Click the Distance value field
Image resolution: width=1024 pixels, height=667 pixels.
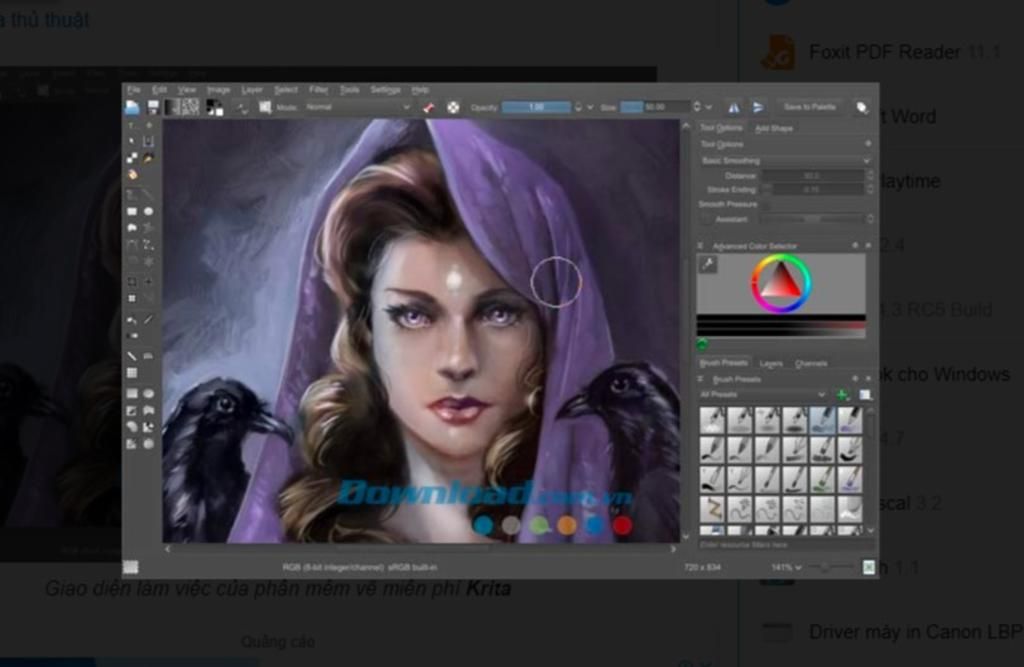coord(813,175)
